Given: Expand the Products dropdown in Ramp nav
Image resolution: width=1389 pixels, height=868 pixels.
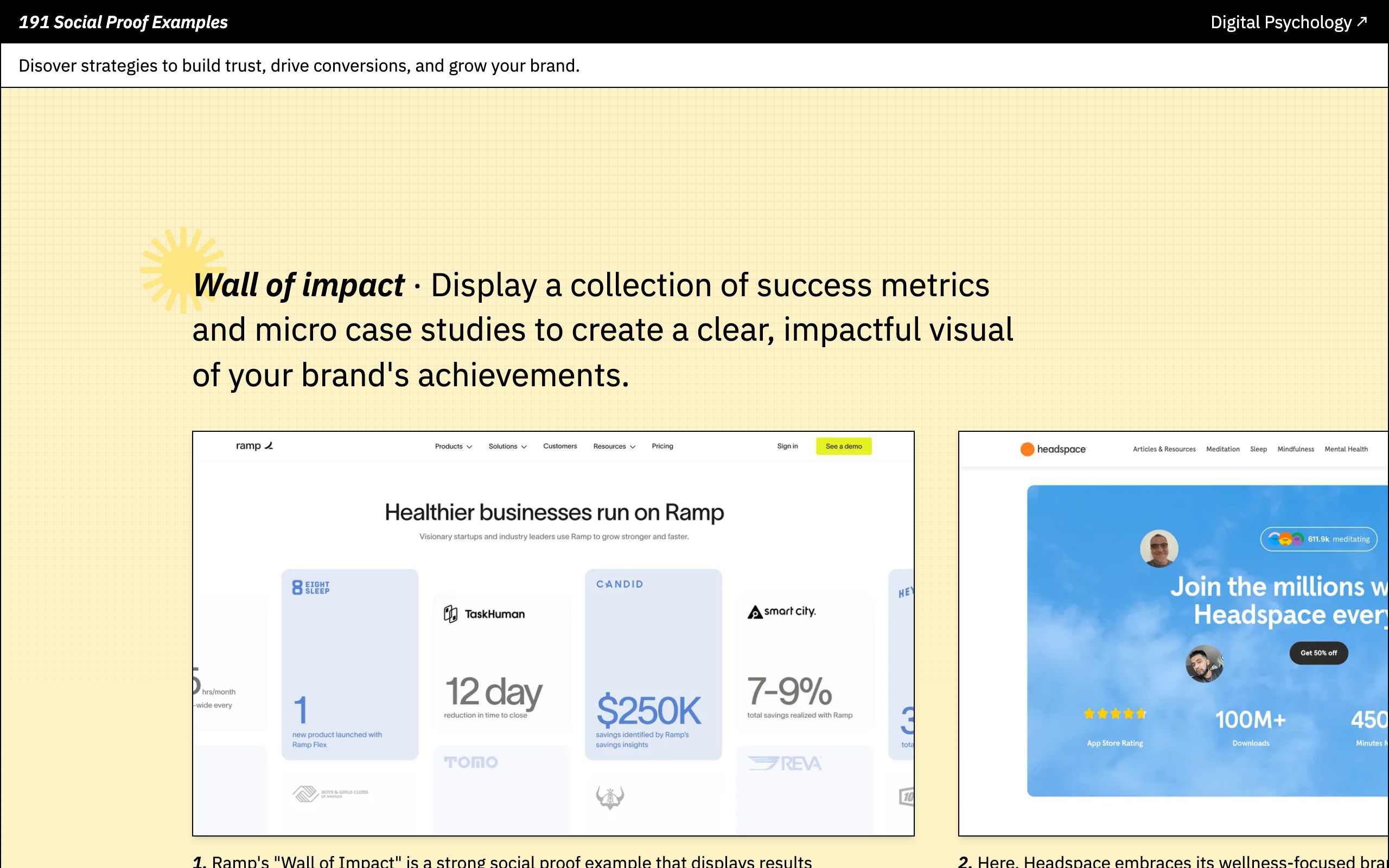Looking at the screenshot, I should pos(454,446).
